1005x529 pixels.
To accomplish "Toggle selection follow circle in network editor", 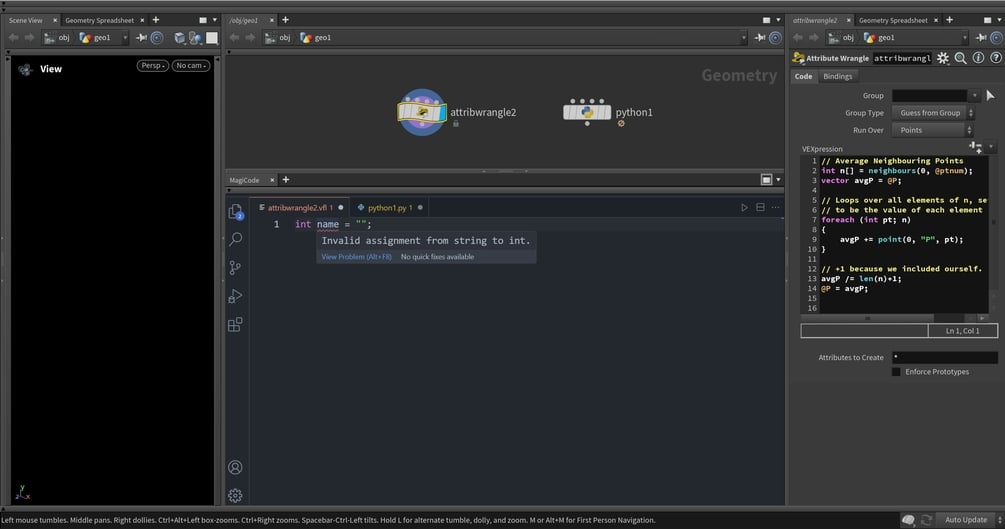I will pyautogui.click(x=775, y=38).
